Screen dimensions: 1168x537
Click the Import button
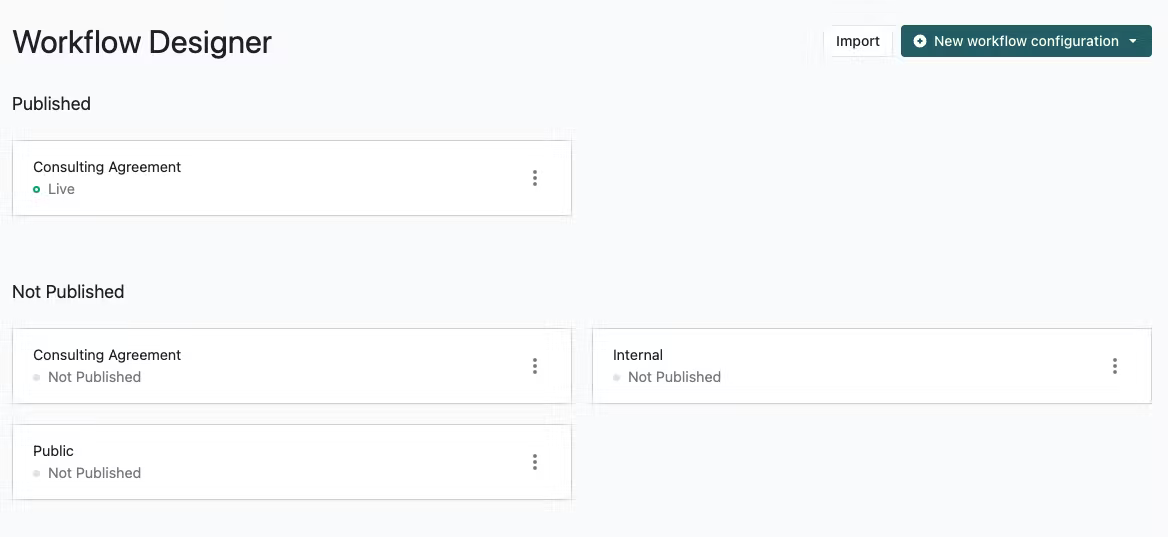(857, 41)
